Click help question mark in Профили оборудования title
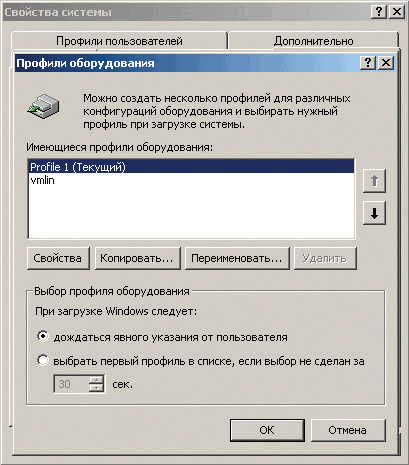409x465 pixels. coord(368,63)
